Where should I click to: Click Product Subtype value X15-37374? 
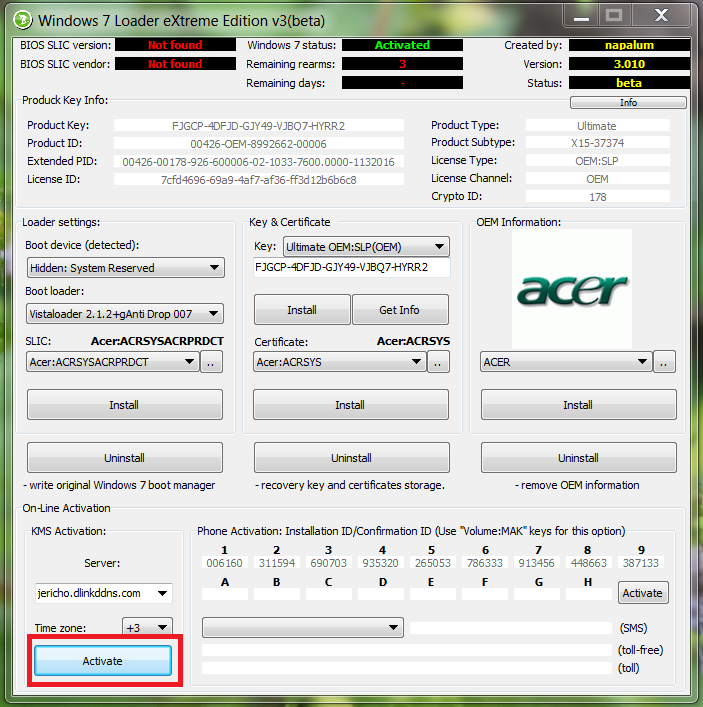pyautogui.click(x=597, y=142)
